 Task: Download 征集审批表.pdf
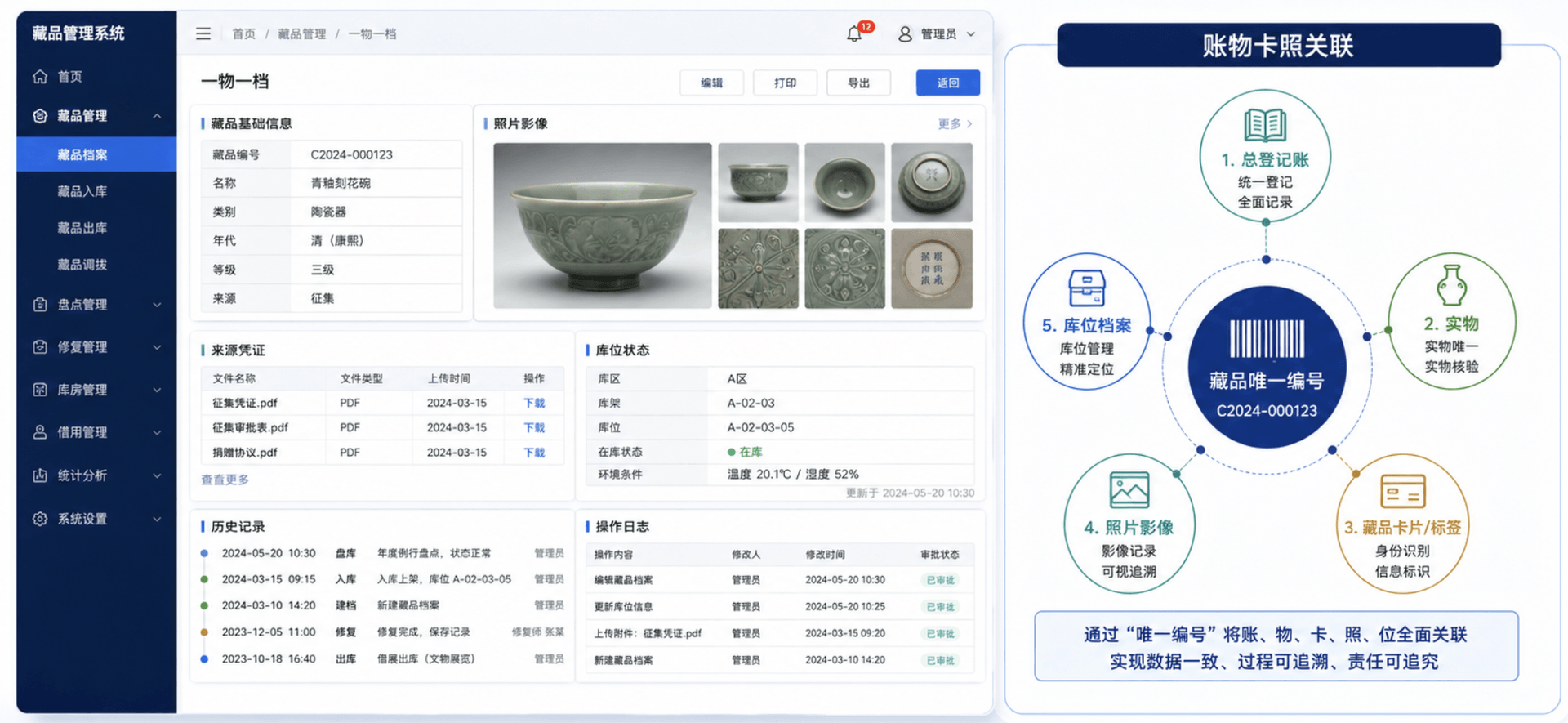point(534,427)
